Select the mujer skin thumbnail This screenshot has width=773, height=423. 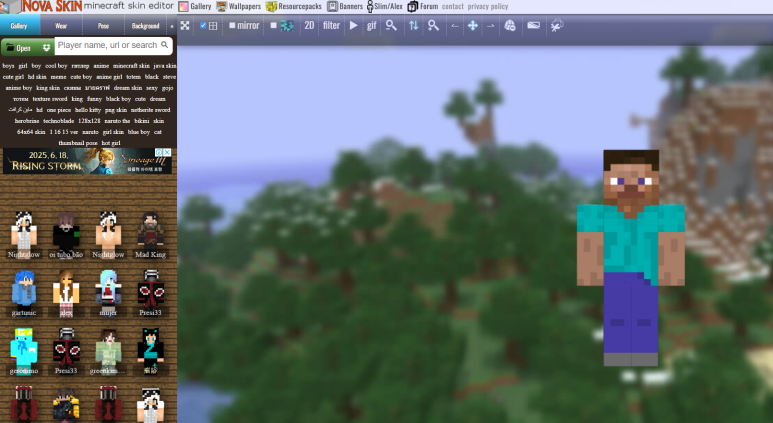click(108, 293)
